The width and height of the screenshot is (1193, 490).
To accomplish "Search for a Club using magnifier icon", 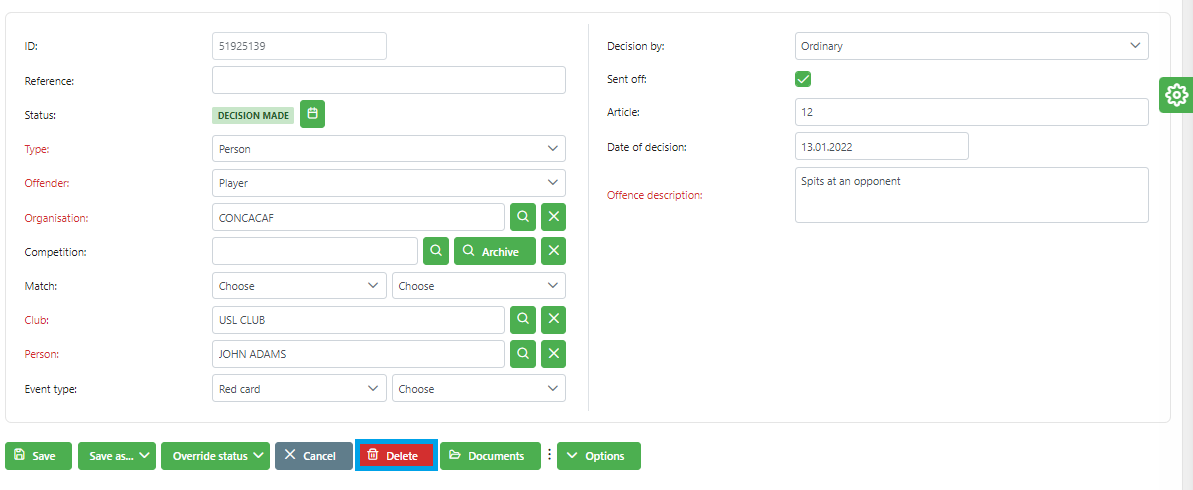I will pos(520,320).
